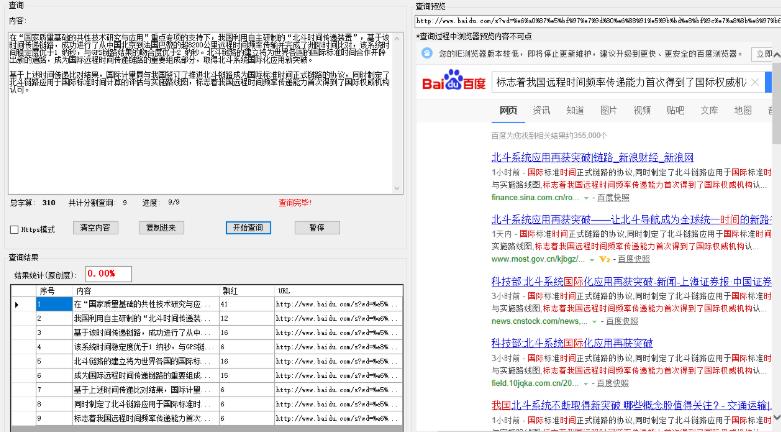Viewport: 781px width, 432px height.
Task: Expand dropdown arrow beside www.most.gov.cn URL
Action: [592, 260]
